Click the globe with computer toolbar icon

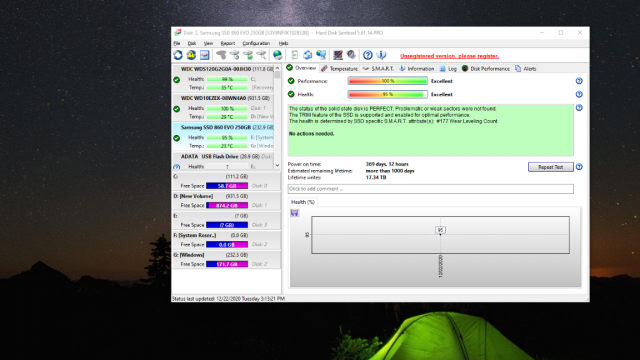321,55
